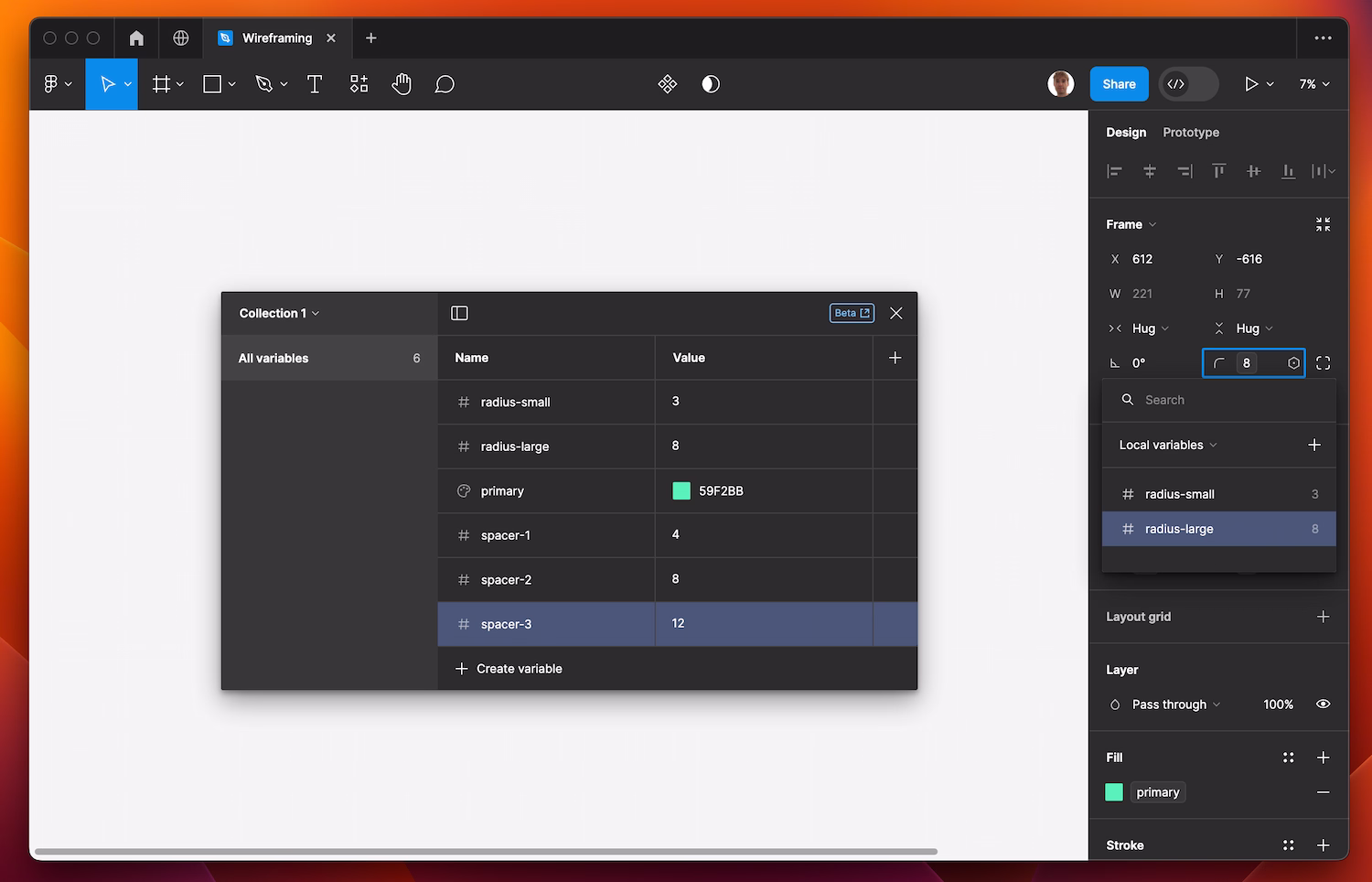Screen dimensions: 1372x882
Task: Activate the Hand tool
Action: pyautogui.click(x=402, y=83)
